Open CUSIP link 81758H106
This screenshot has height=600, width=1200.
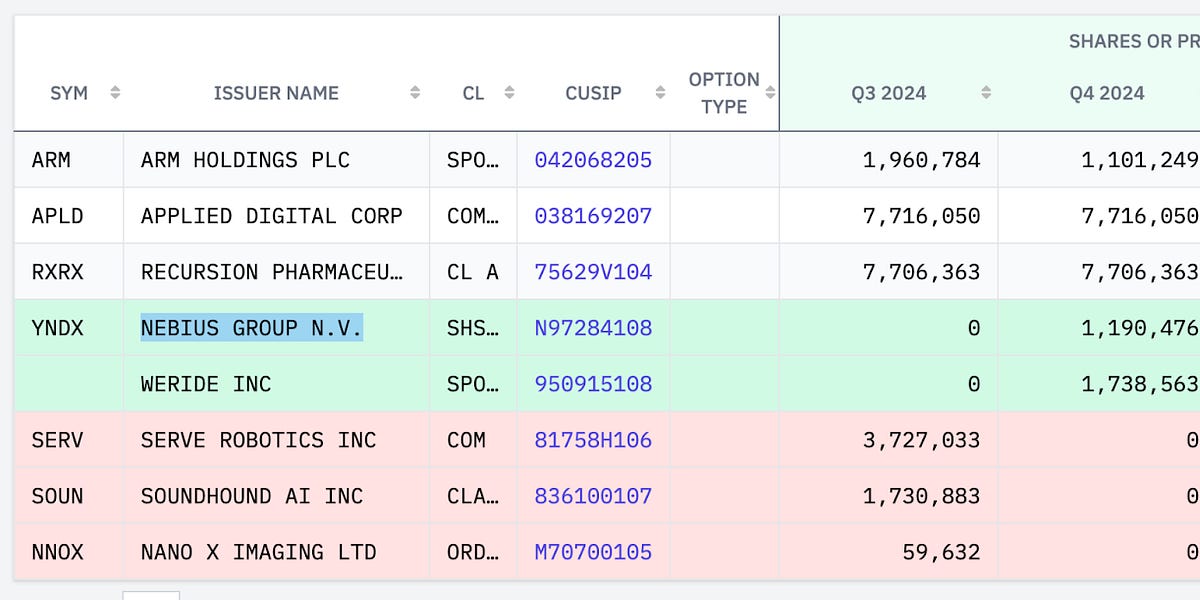pos(593,440)
